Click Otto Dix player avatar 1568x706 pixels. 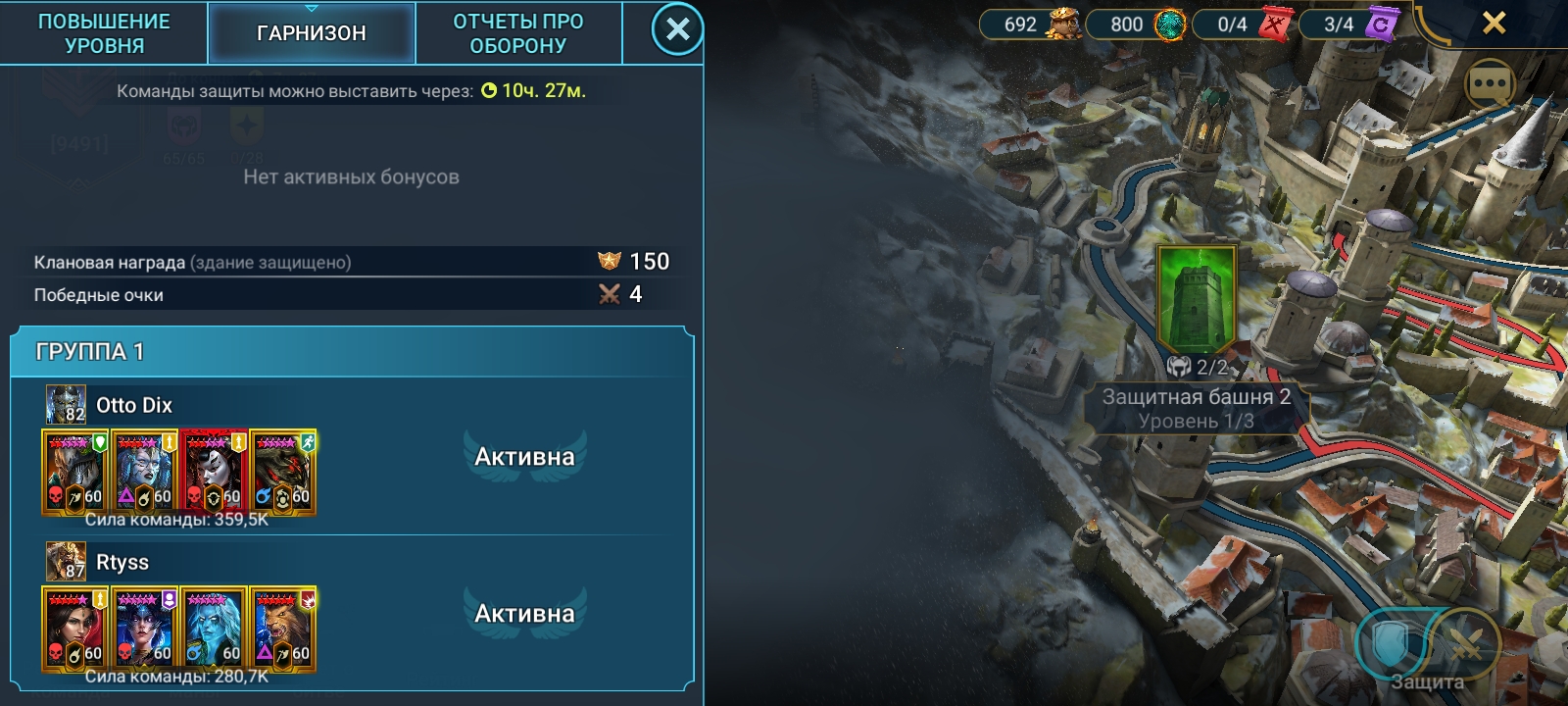tap(66, 404)
